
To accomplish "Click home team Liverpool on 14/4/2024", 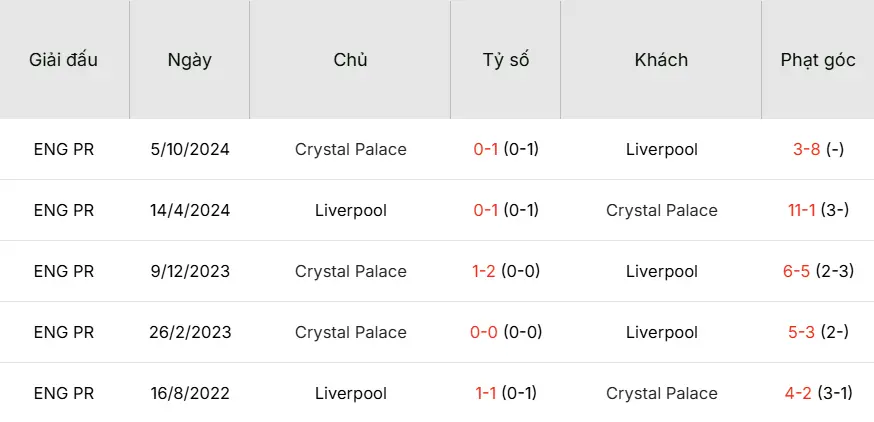I will click(x=351, y=211).
